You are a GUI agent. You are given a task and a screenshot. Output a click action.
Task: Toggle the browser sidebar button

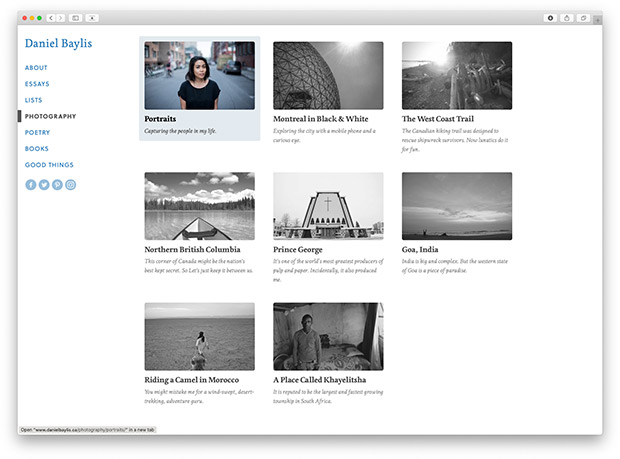click(76, 18)
